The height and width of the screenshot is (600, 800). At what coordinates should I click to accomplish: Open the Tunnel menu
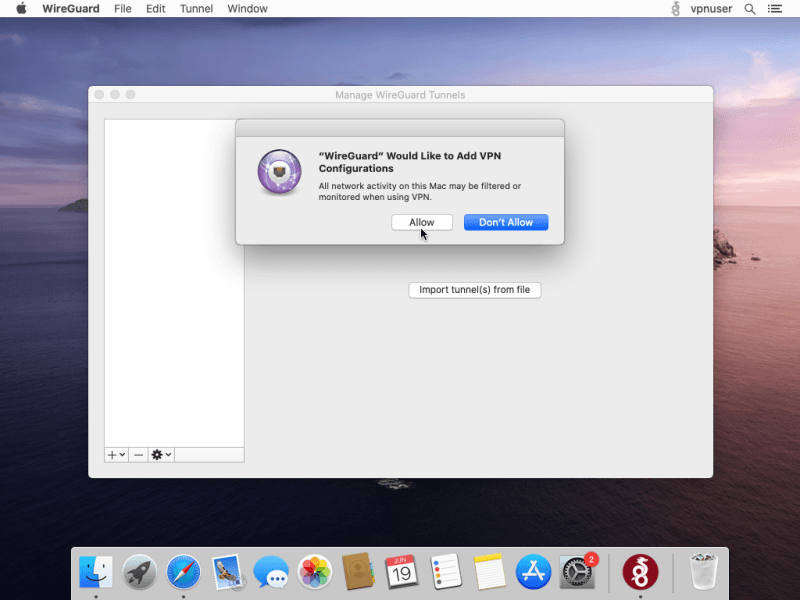point(196,9)
